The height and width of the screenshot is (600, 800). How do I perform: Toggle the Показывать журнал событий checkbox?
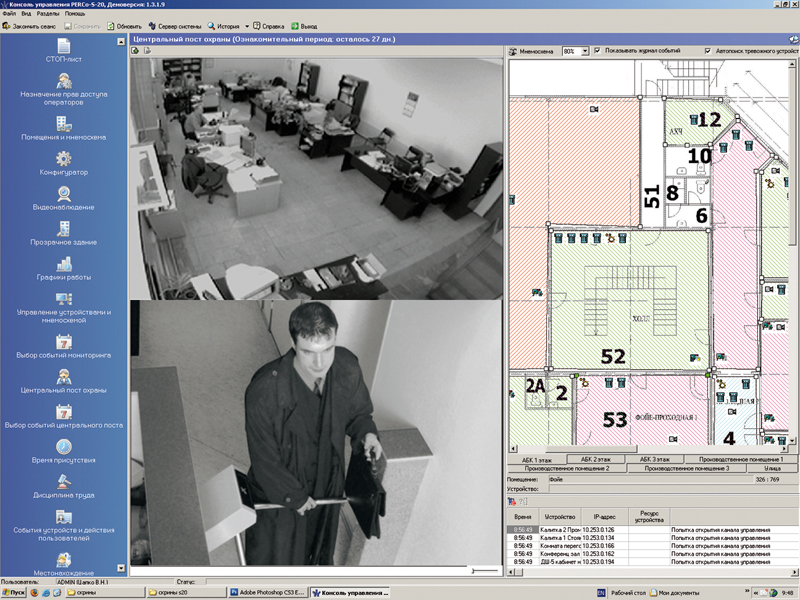597,51
